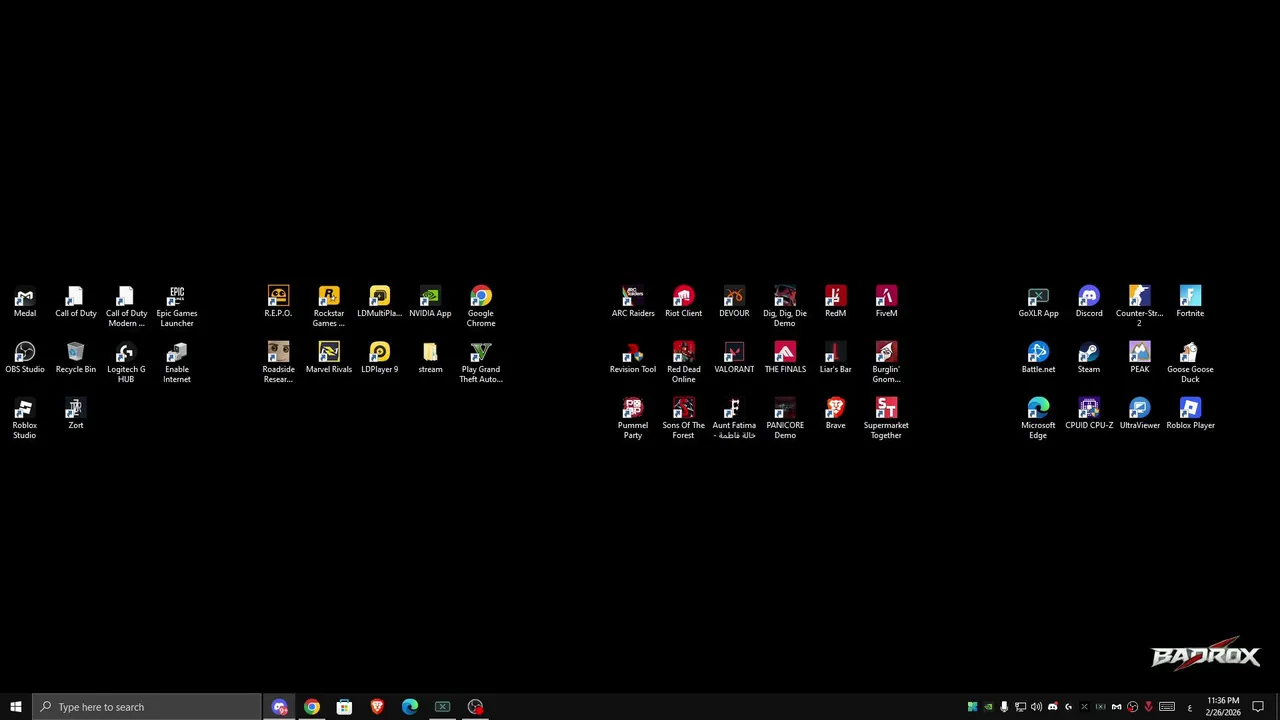
Task: Select the Red Dead Online shortcut
Action: click(x=684, y=363)
